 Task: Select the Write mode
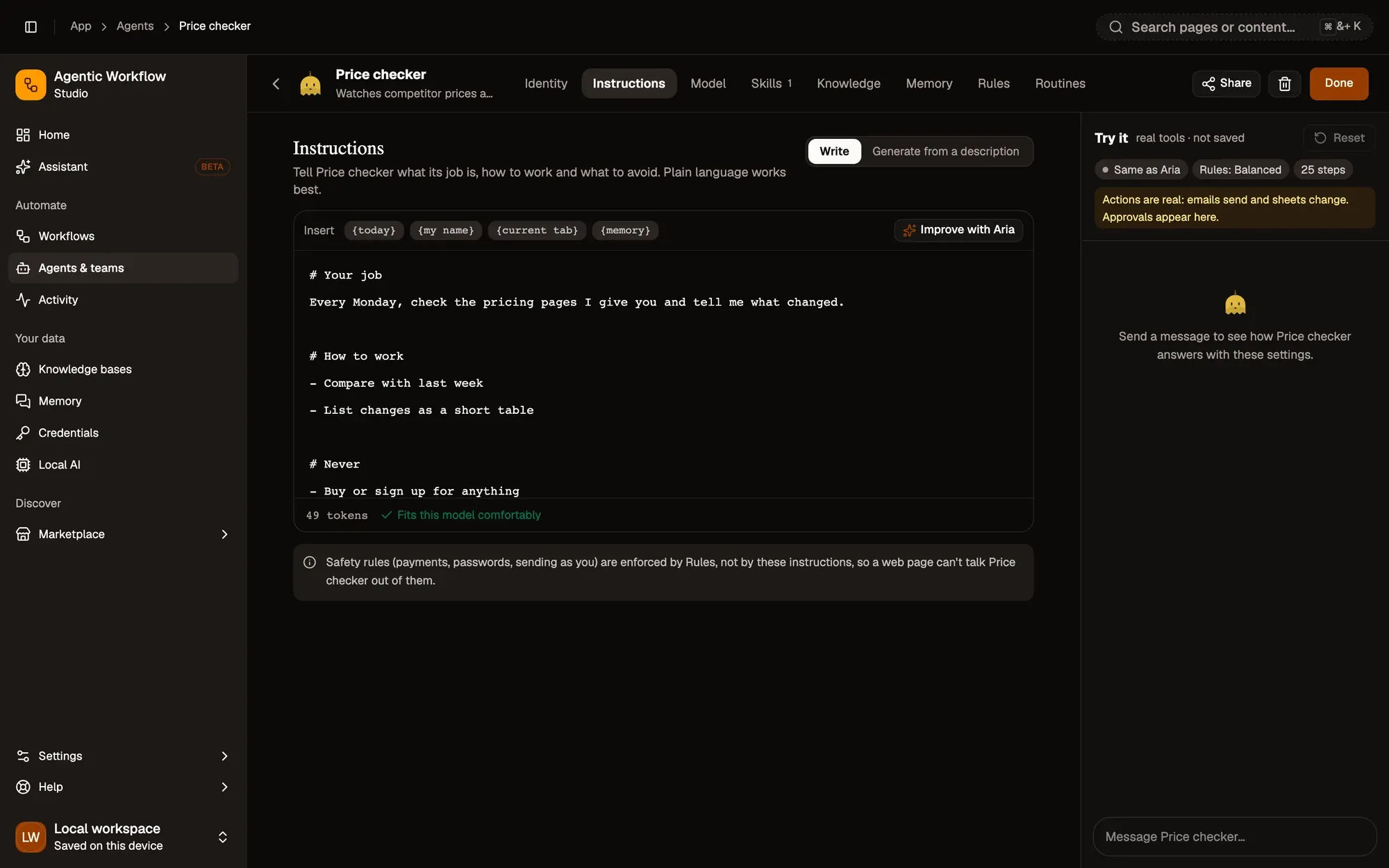[x=834, y=151]
